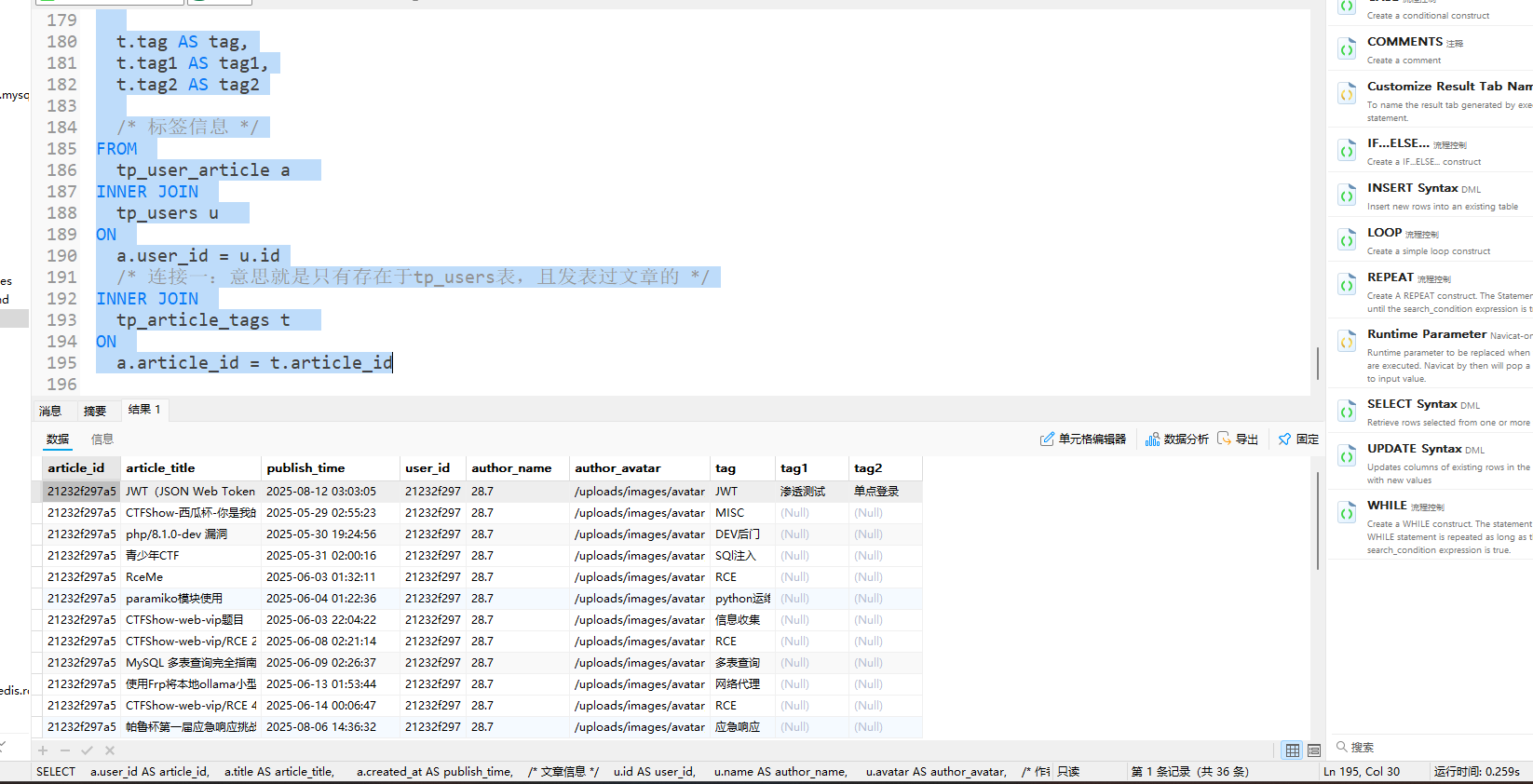Discard changes with the X icon
This screenshot has width=1533, height=784.
click(110, 750)
